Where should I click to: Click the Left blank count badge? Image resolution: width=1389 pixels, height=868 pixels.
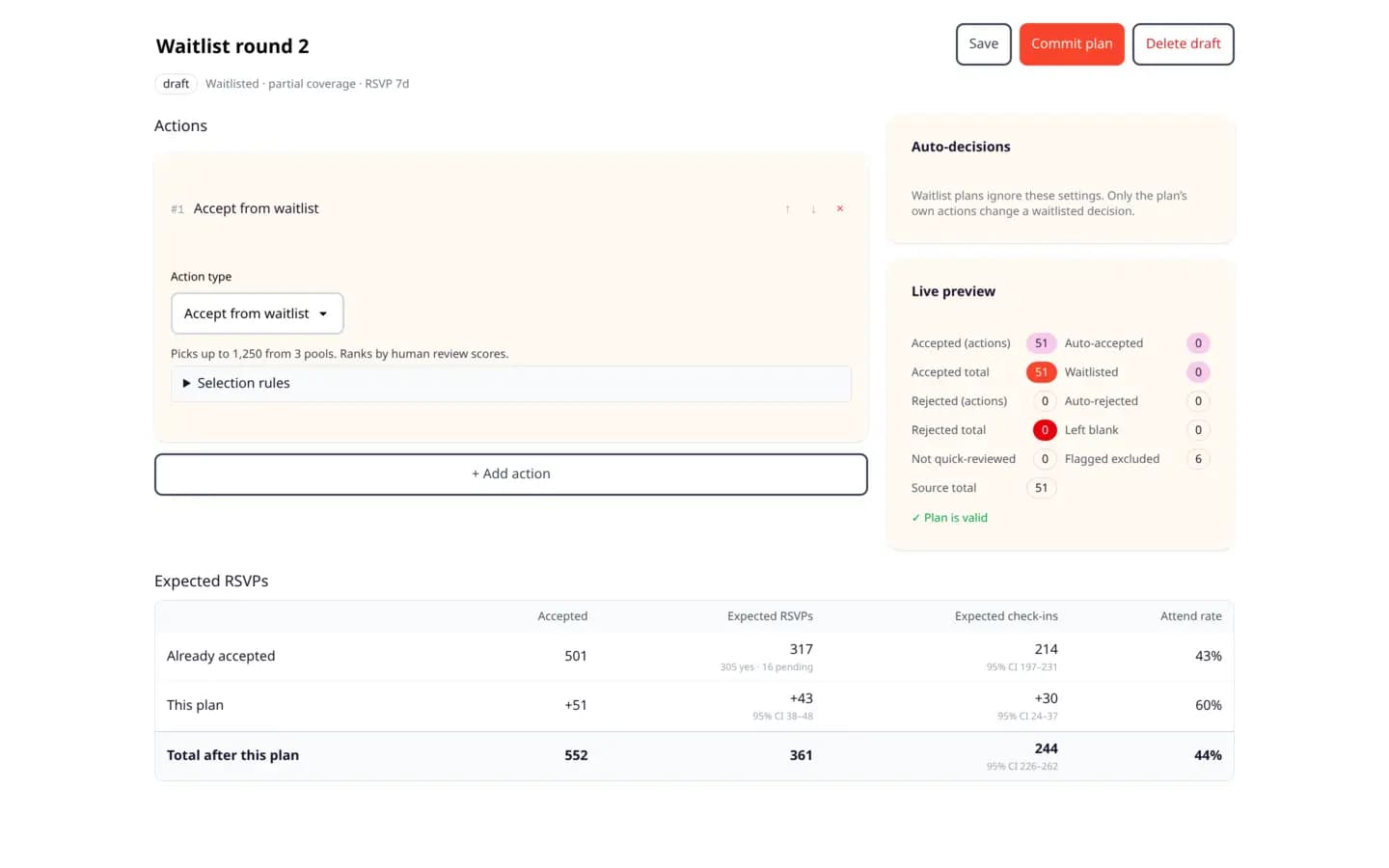pyautogui.click(x=1198, y=430)
